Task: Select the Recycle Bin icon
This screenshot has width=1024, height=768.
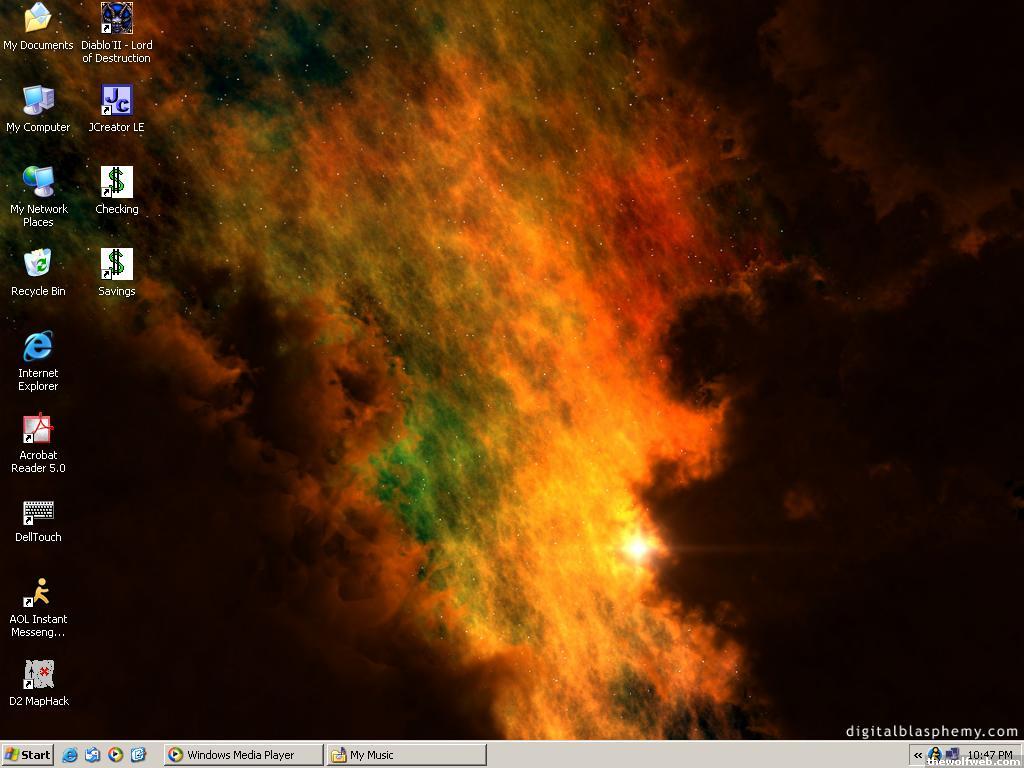Action: pos(38,265)
